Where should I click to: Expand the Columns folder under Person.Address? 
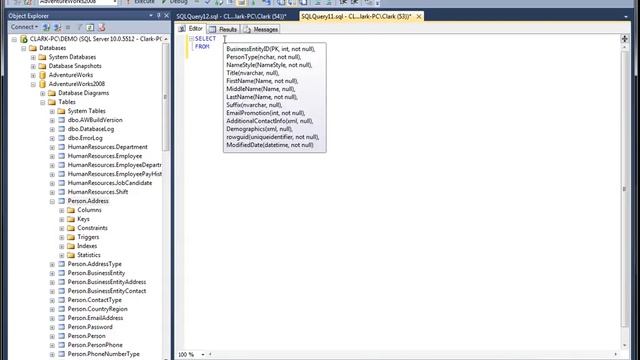point(62,210)
